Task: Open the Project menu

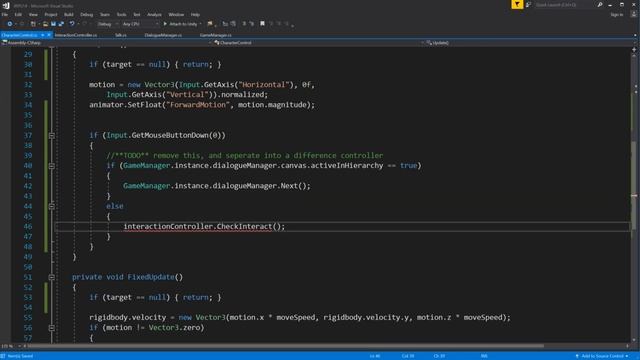Action: point(51,14)
